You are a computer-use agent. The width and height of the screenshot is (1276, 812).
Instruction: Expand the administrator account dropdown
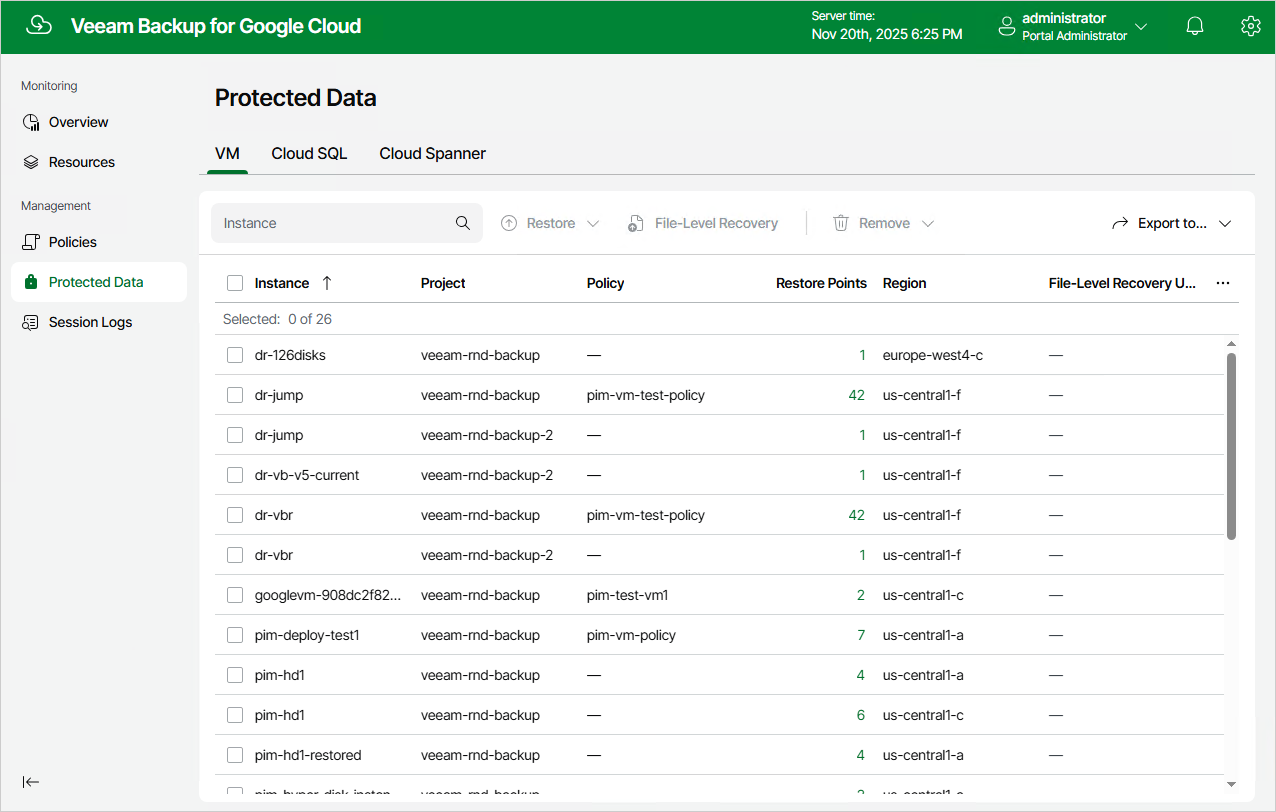coord(1141,27)
